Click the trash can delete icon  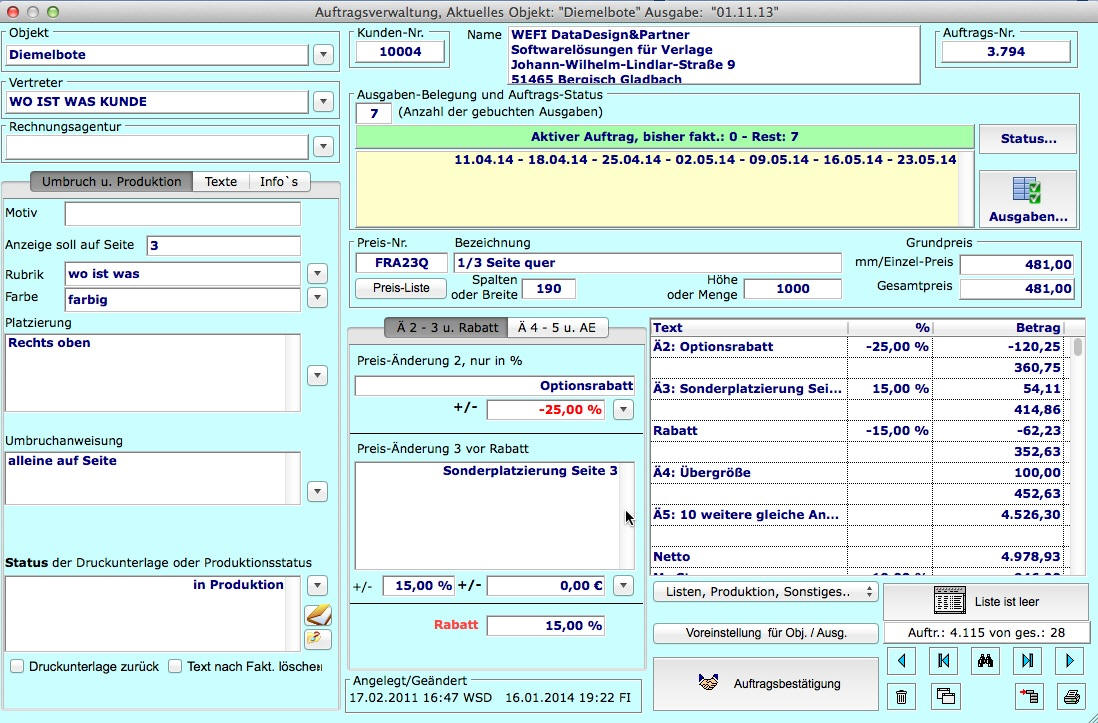(x=902, y=697)
